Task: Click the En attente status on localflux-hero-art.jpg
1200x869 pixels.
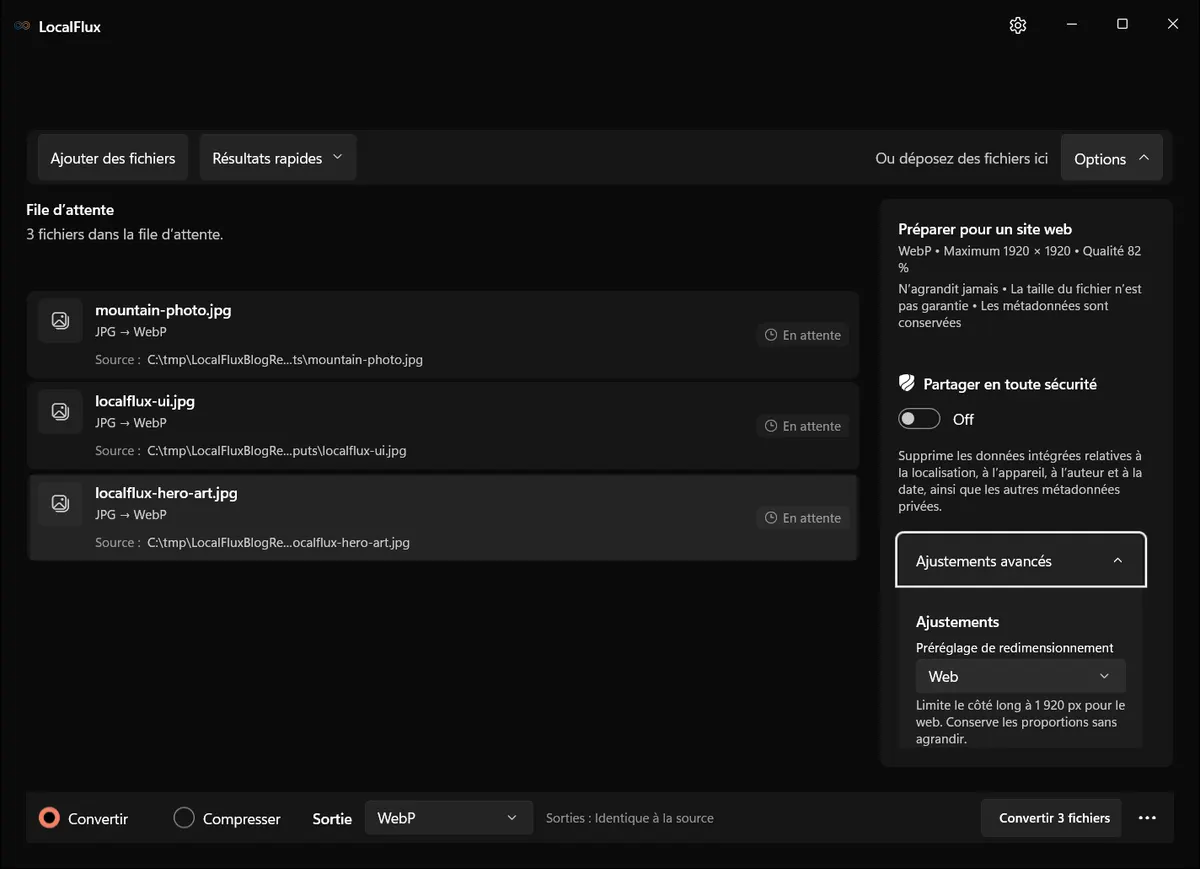Action: click(803, 518)
